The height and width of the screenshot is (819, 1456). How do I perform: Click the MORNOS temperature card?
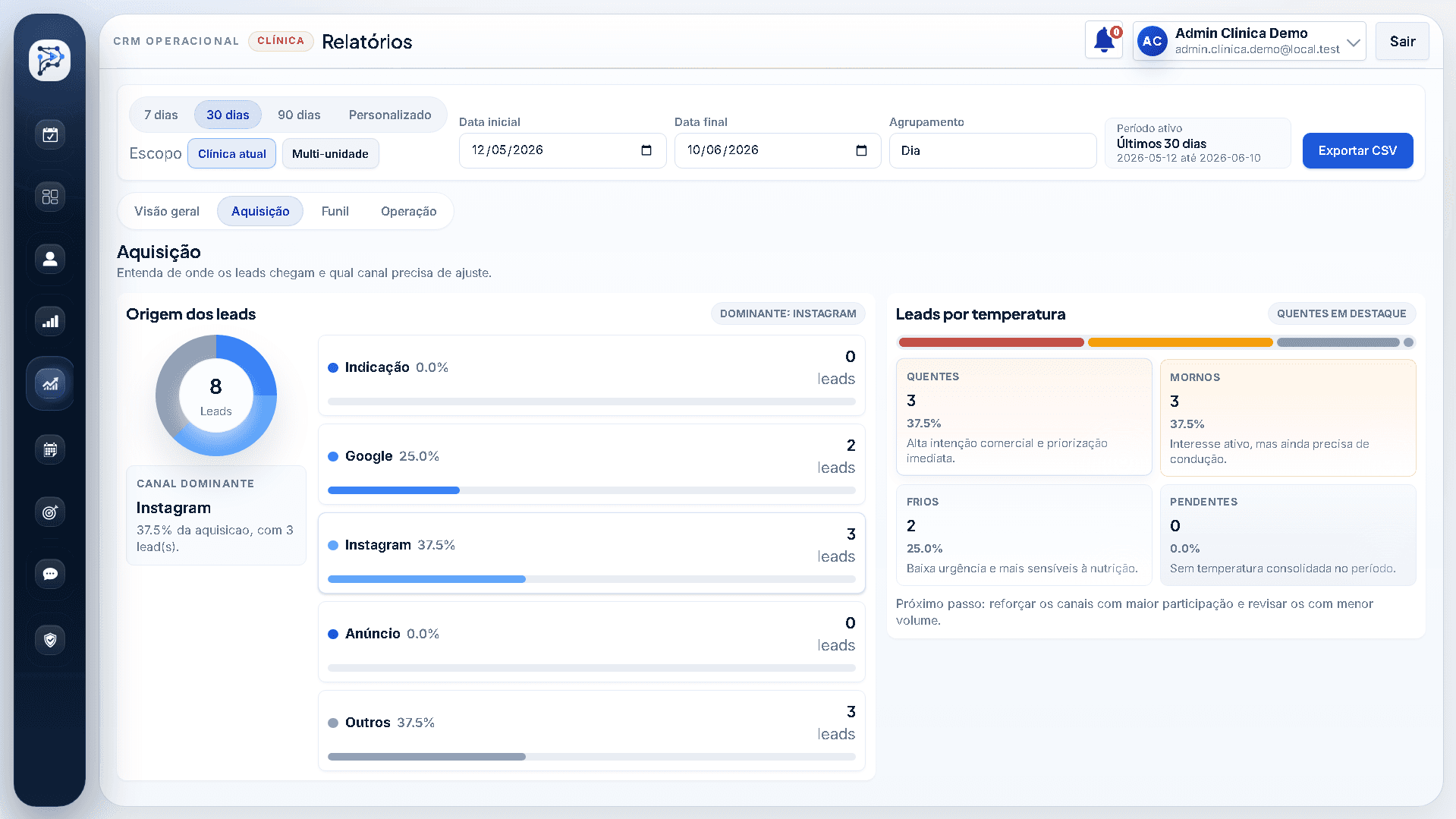[1288, 417]
